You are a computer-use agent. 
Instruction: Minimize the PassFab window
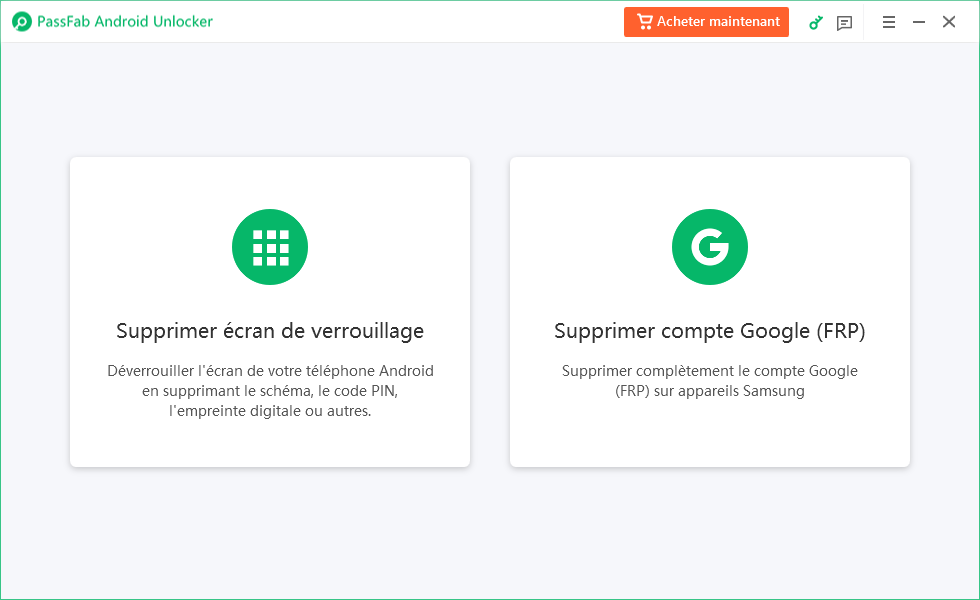(x=919, y=22)
